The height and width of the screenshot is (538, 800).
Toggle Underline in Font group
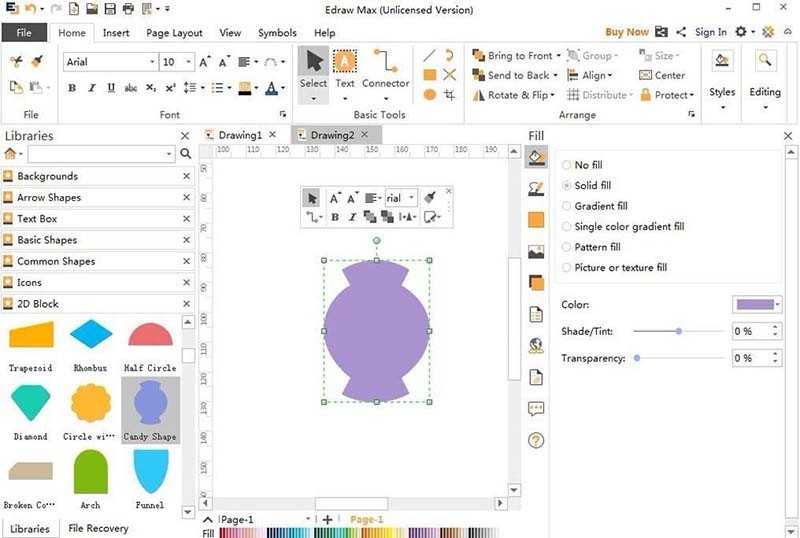coord(111,88)
